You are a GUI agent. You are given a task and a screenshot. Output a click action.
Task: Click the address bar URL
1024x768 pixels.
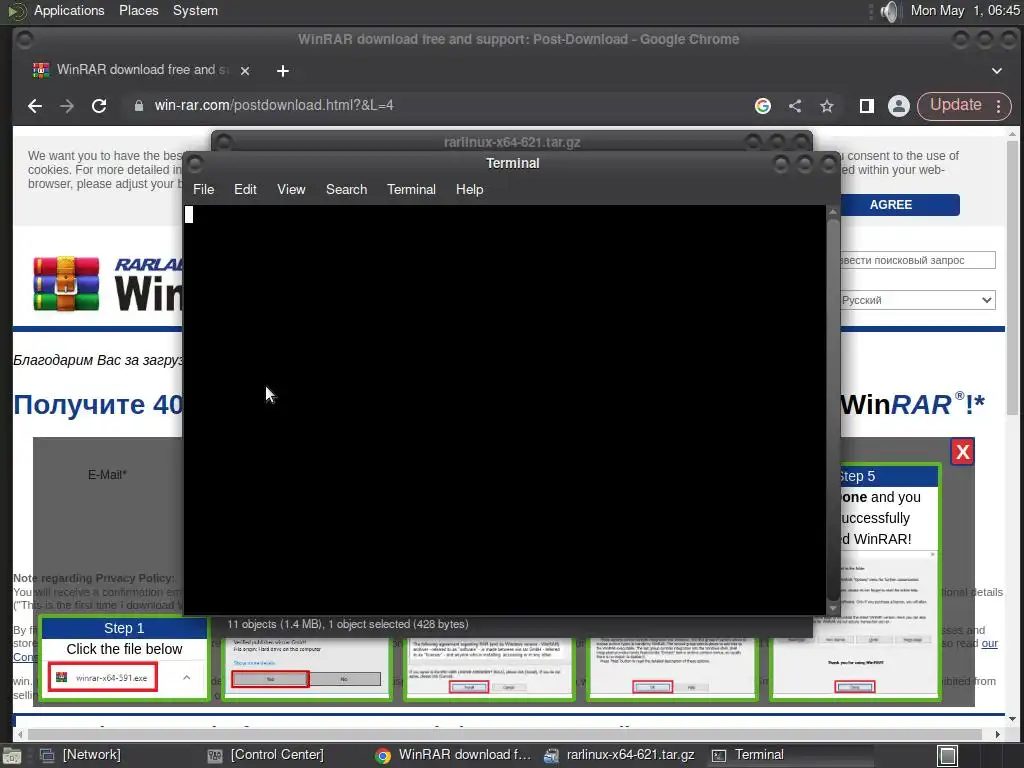coord(274,106)
